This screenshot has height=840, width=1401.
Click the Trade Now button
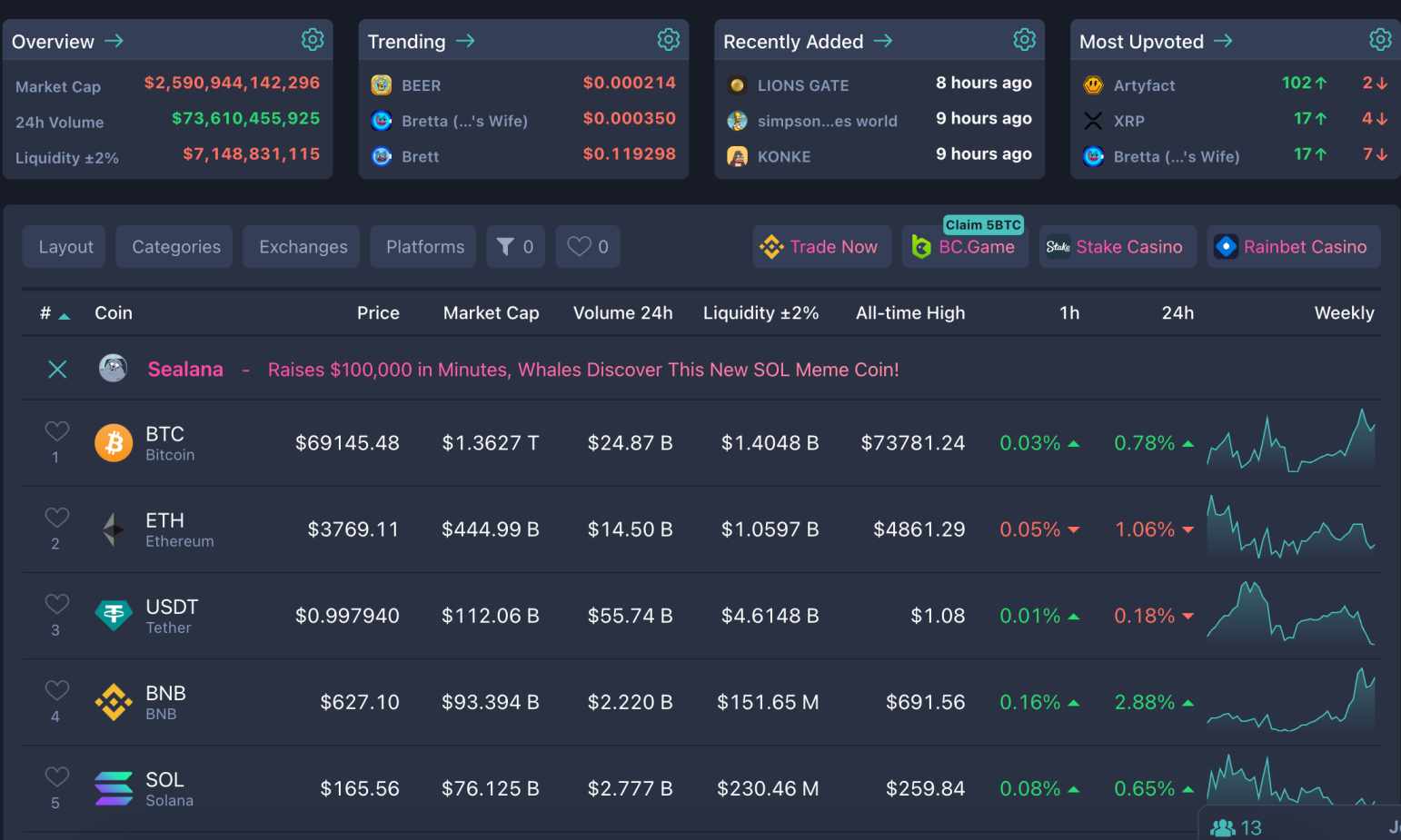(820, 246)
